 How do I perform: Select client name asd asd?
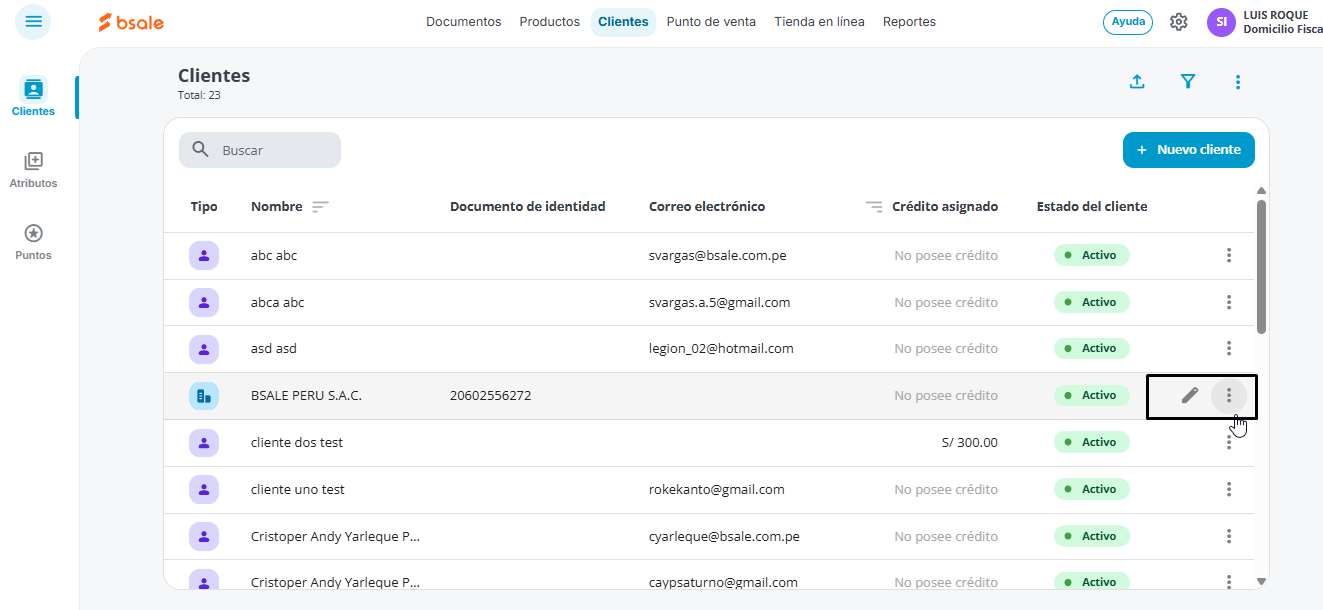point(274,349)
